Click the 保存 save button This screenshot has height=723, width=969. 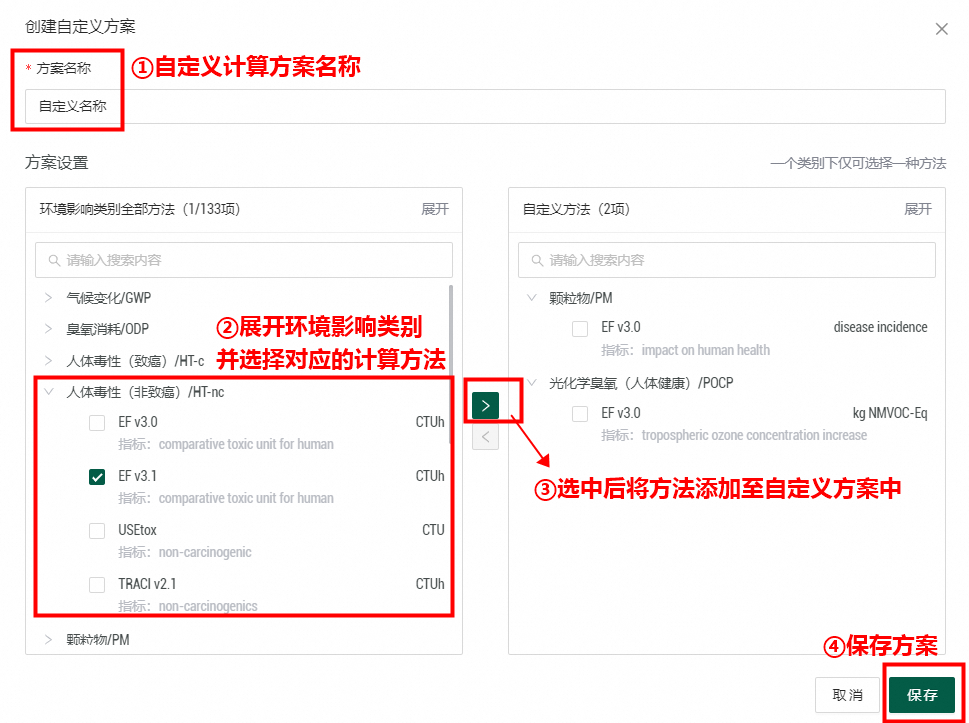[x=922, y=695]
